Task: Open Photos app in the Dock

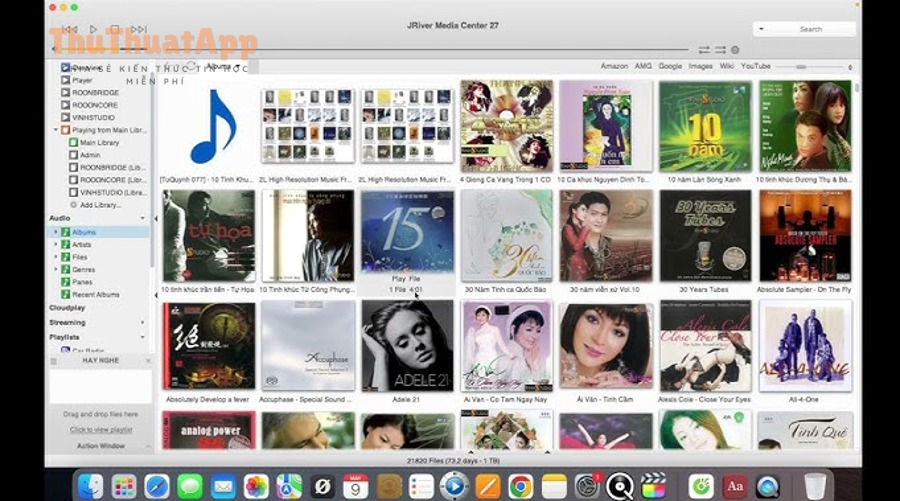Action: click(256, 487)
